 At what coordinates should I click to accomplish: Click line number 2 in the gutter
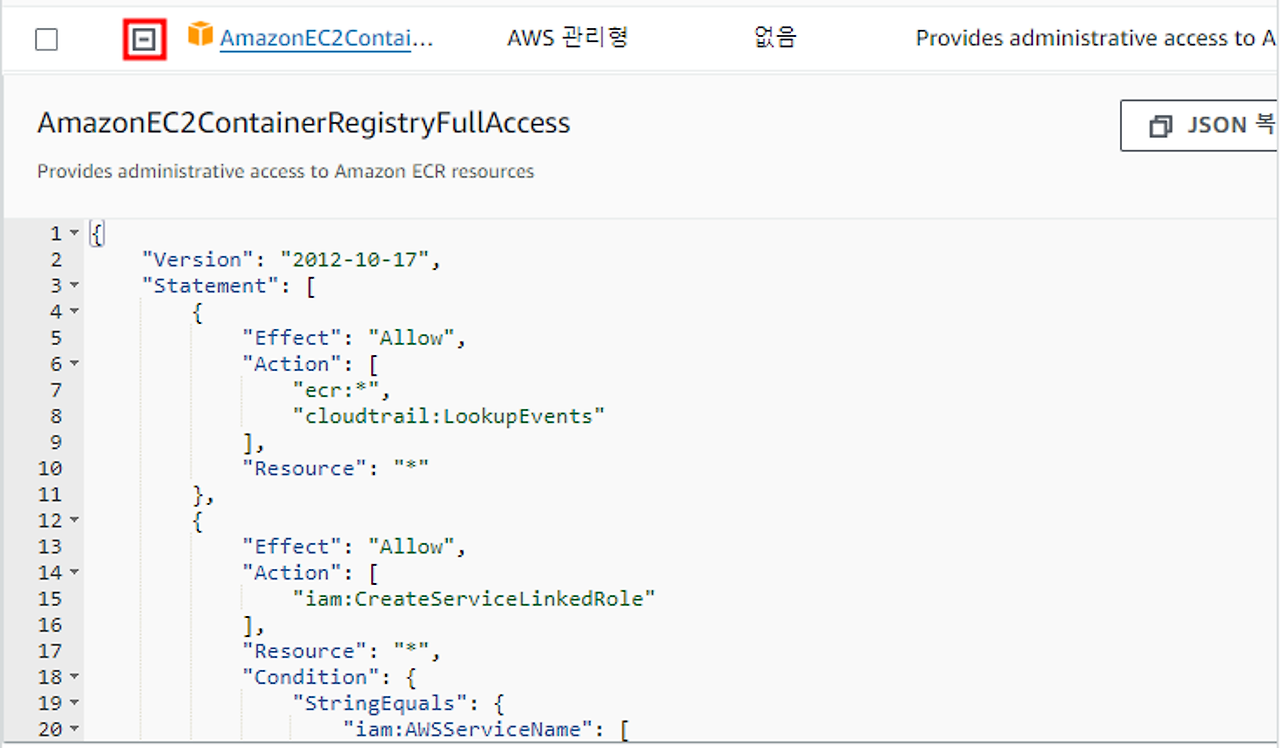tap(56, 260)
